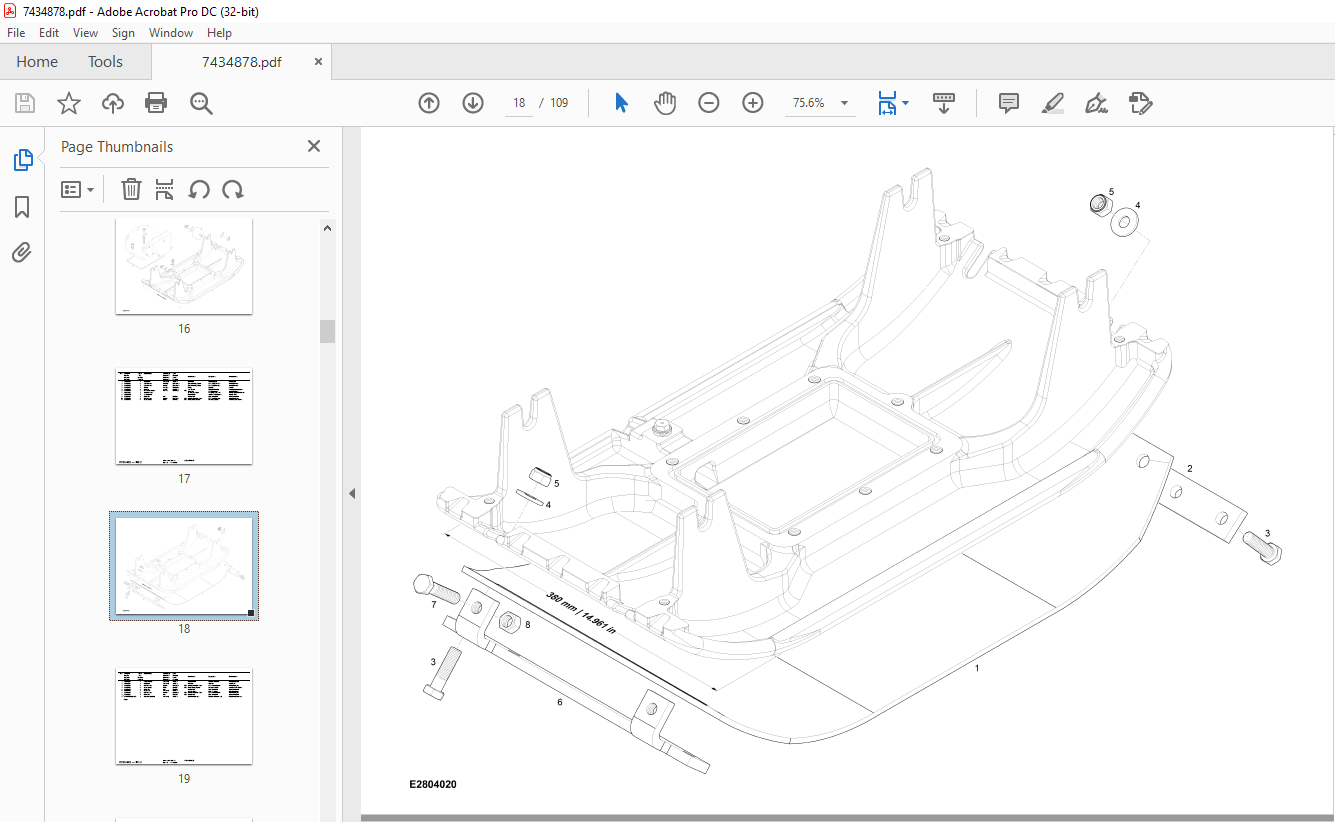Click the Stamp tool icon in the toolbar
Viewport: 1335px width, 822px height.
pyautogui.click(x=1140, y=103)
